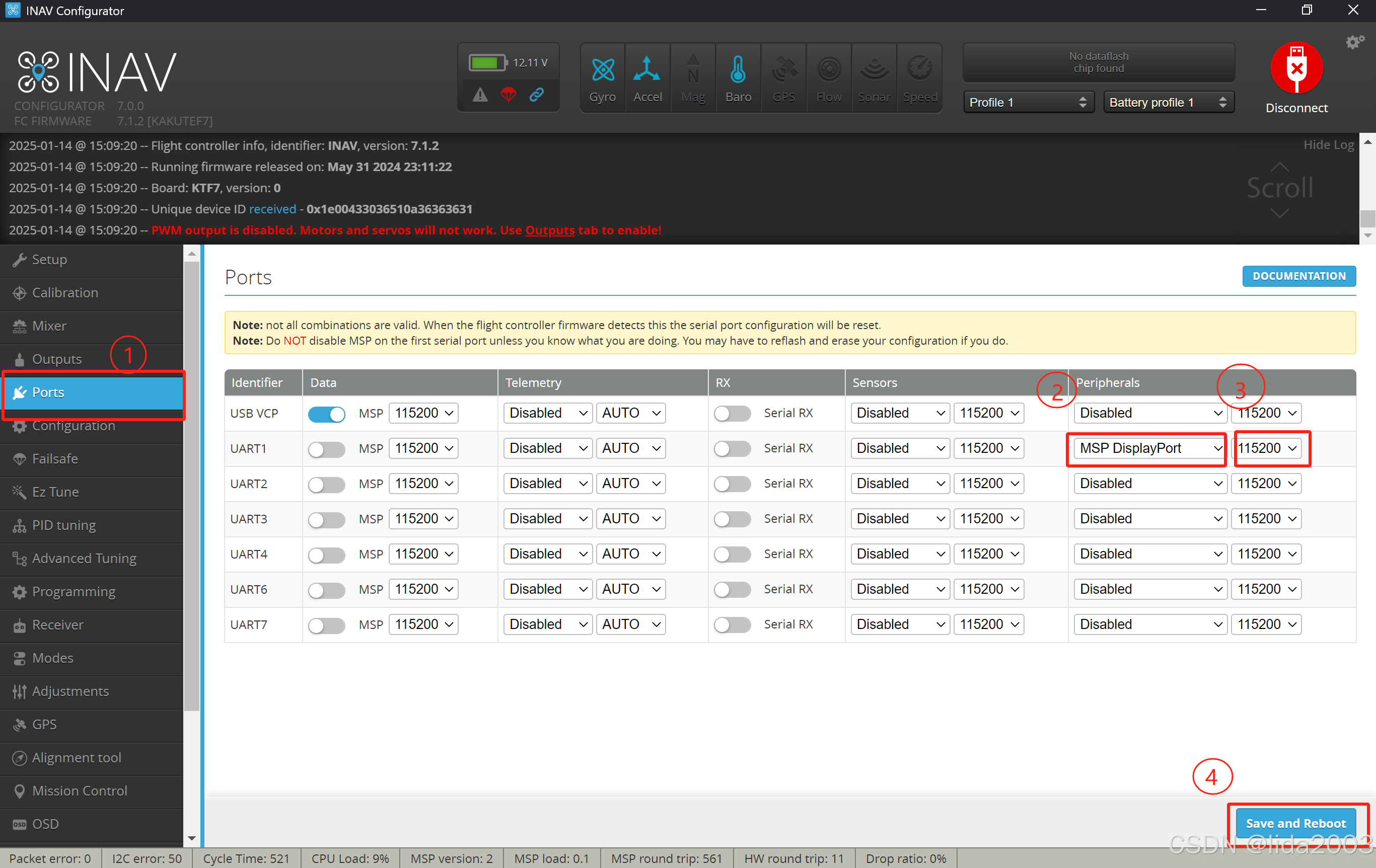Open the DOCUMENTATION button
1376x868 pixels.
pos(1298,276)
